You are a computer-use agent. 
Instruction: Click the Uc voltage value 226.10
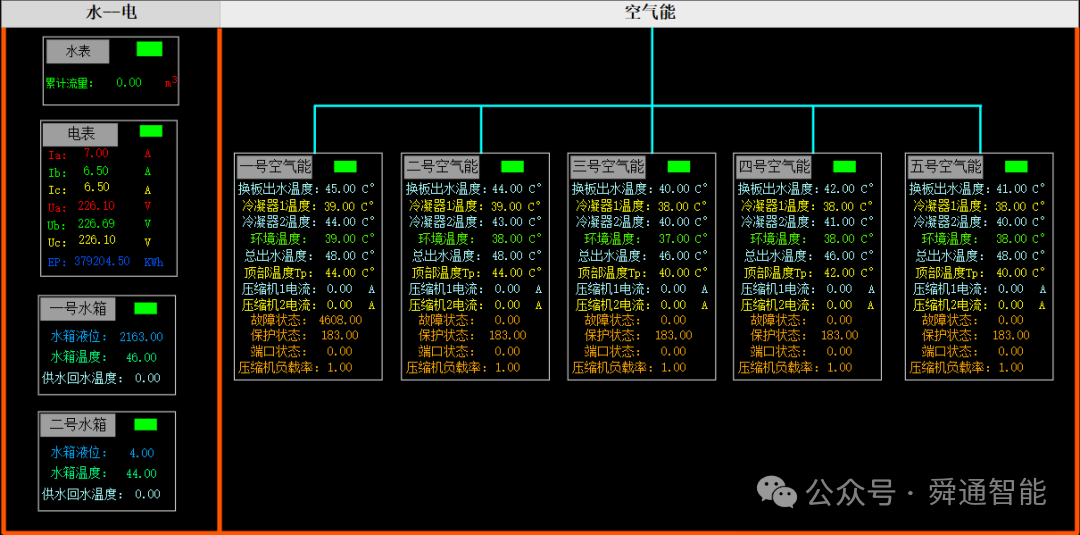pos(96,240)
